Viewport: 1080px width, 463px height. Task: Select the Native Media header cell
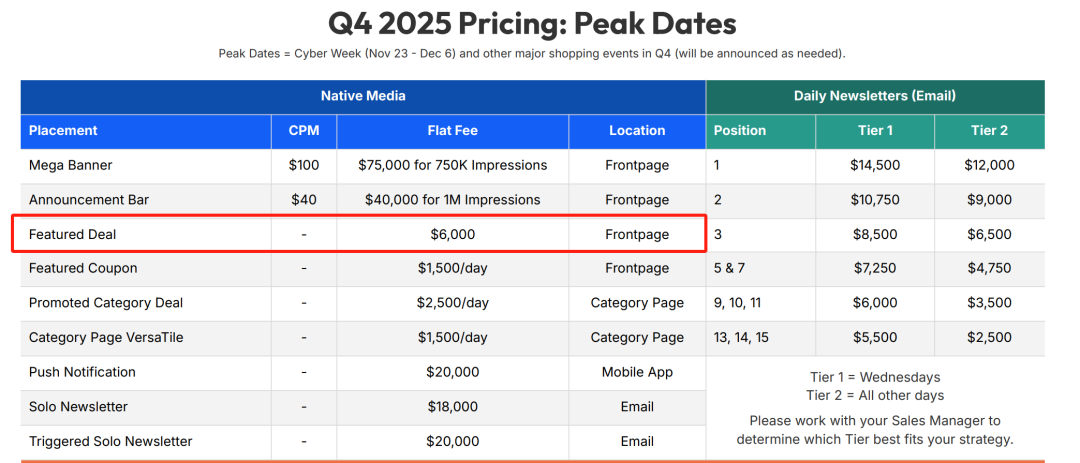click(x=363, y=96)
